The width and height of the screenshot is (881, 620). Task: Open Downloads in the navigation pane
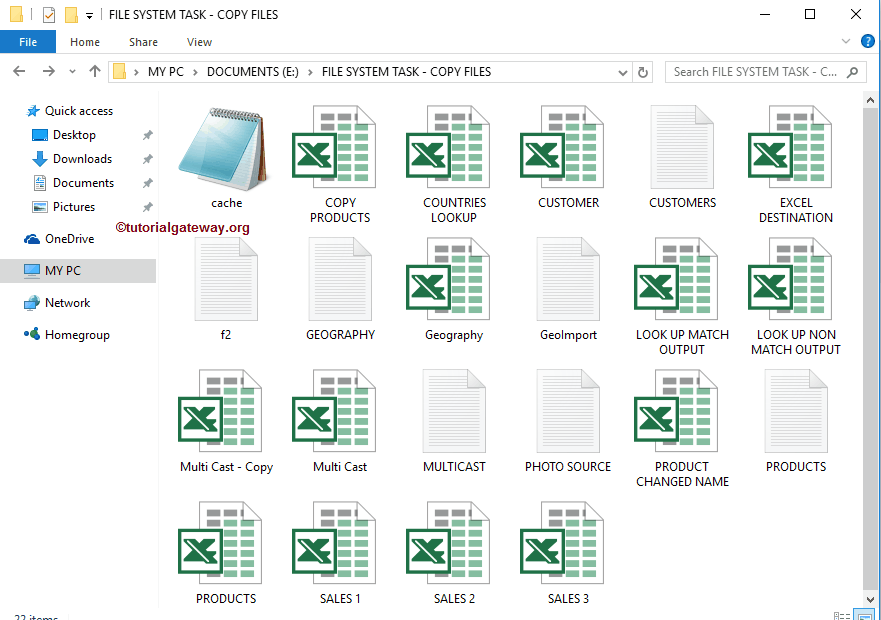pos(82,159)
